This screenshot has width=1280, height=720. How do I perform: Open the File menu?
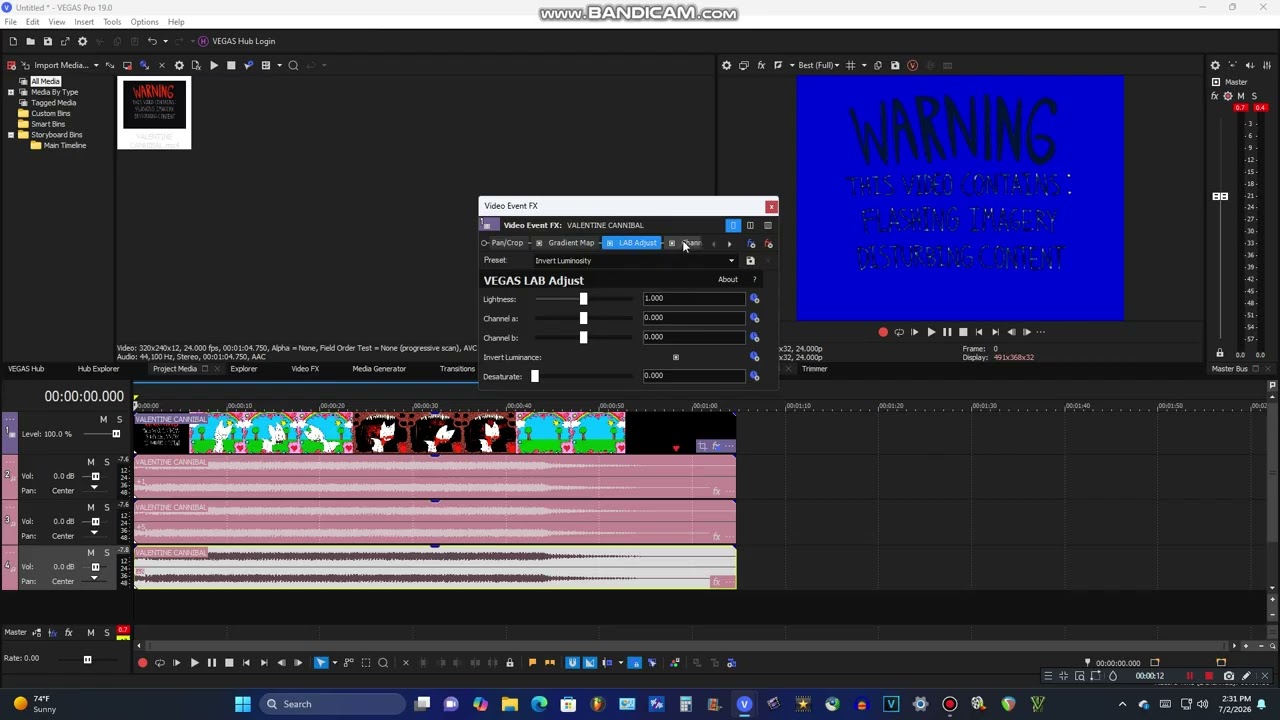pos(10,22)
